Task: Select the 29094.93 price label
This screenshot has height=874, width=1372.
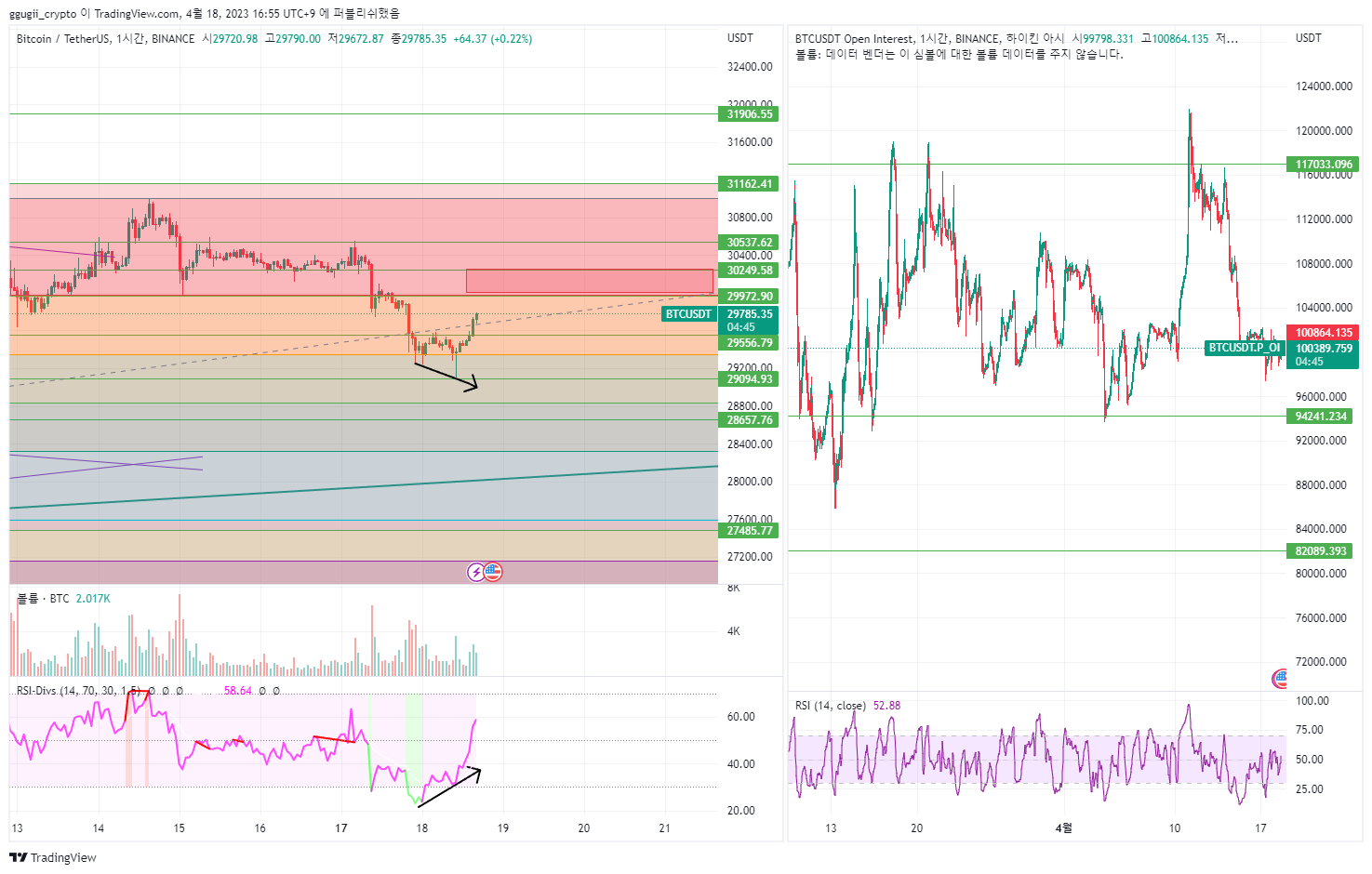Action: 750,379
